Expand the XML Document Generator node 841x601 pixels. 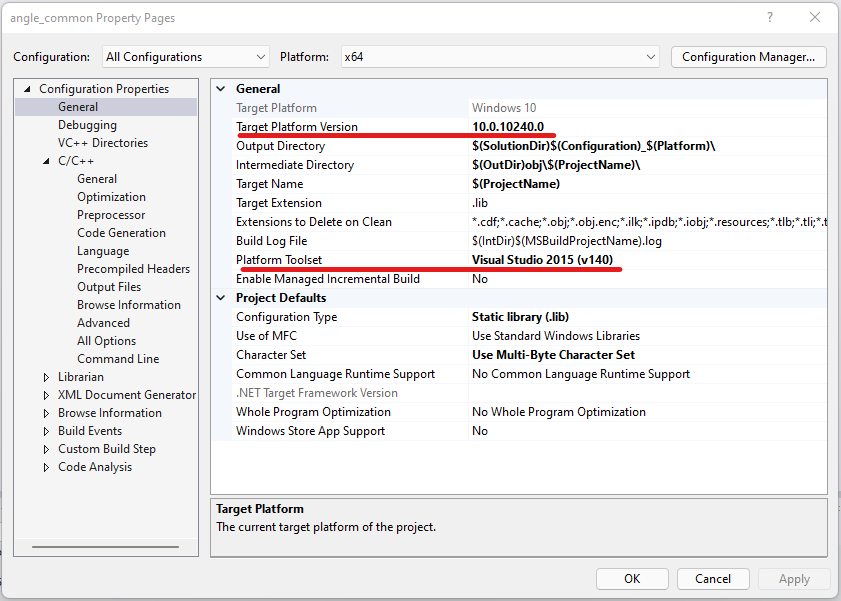[x=47, y=395]
